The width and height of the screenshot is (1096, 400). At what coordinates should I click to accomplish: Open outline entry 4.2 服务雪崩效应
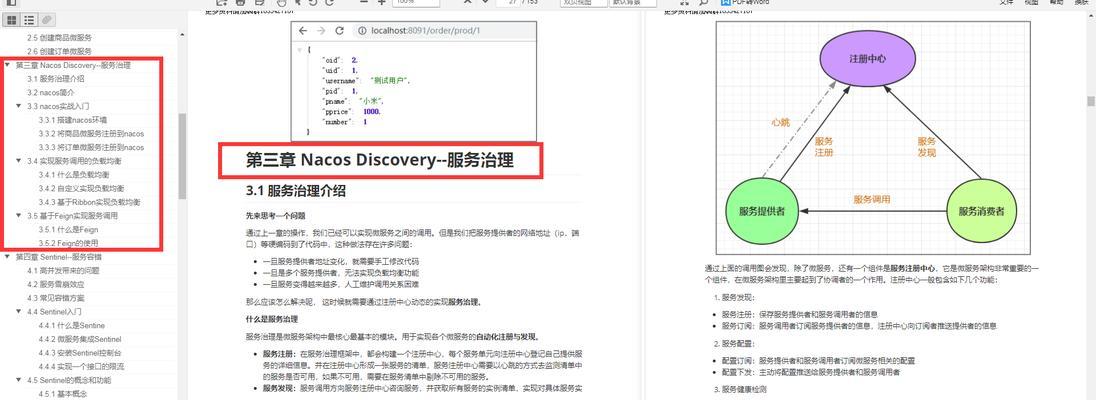[x=55, y=284]
